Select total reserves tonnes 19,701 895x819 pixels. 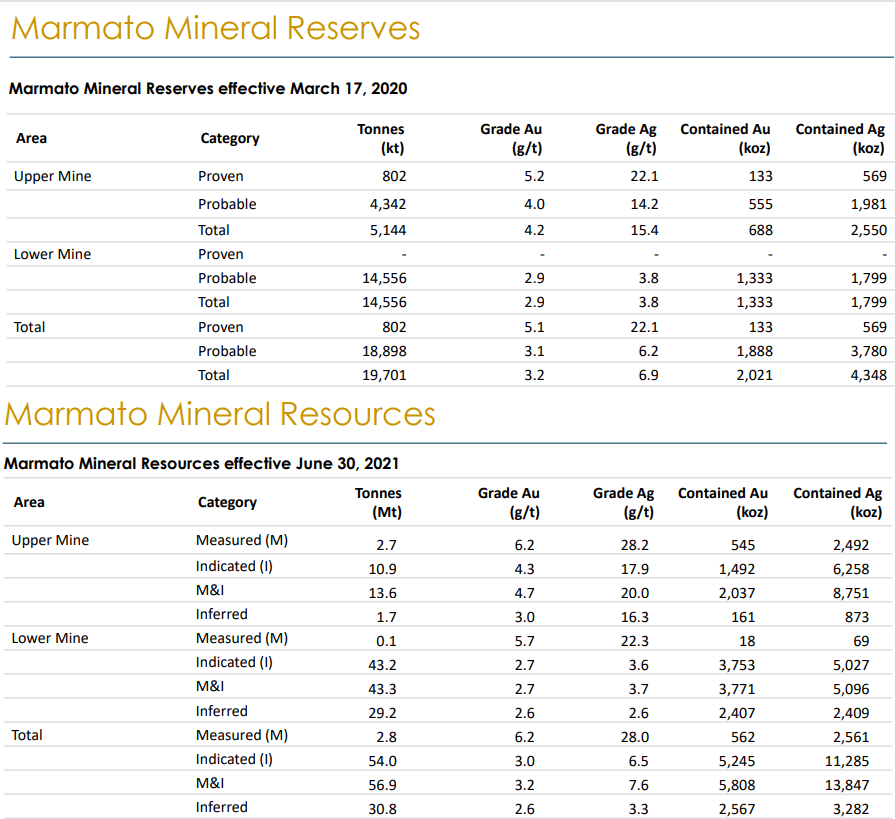(384, 376)
